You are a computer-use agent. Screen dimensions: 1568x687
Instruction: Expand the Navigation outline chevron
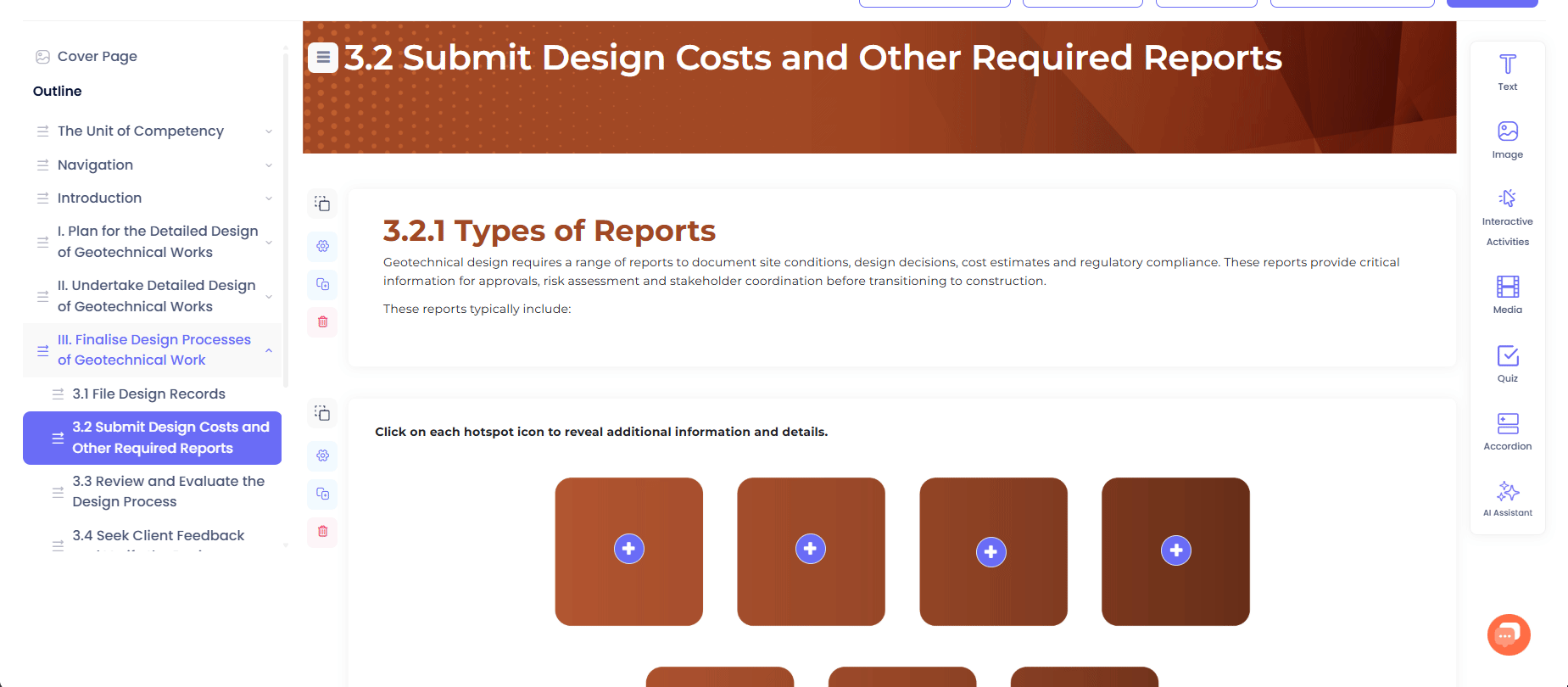(268, 165)
